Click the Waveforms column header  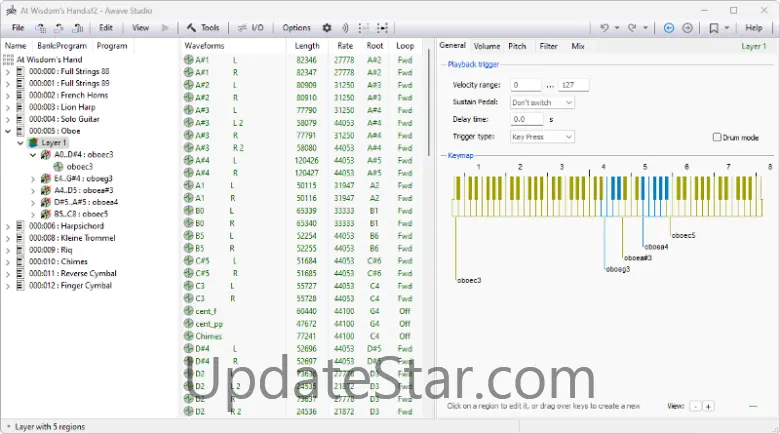pos(204,46)
